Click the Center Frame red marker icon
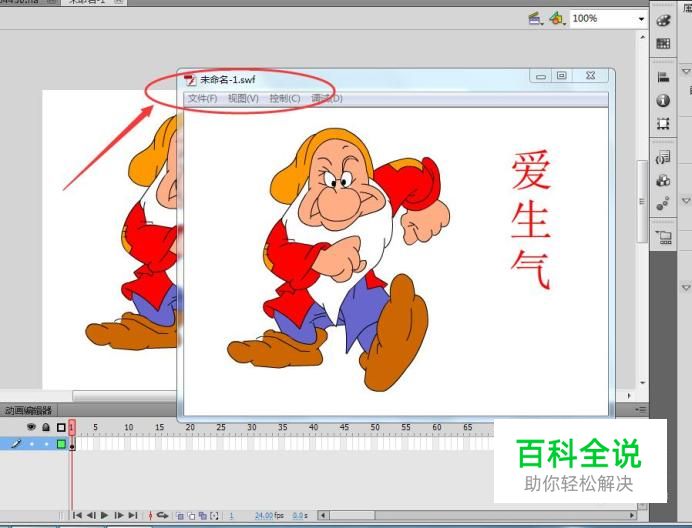The width and height of the screenshot is (692, 528). point(150,515)
